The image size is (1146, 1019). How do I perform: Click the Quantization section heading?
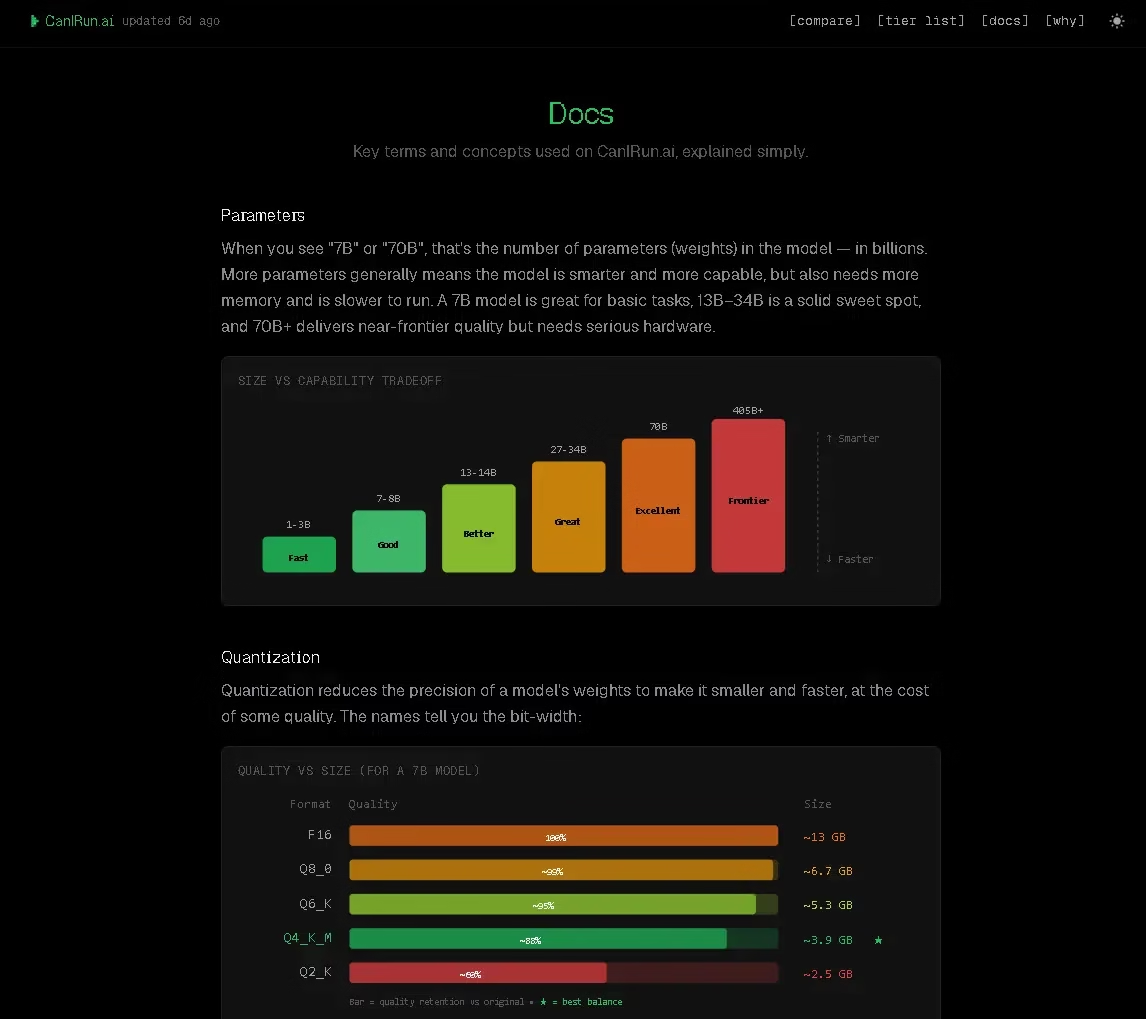270,657
